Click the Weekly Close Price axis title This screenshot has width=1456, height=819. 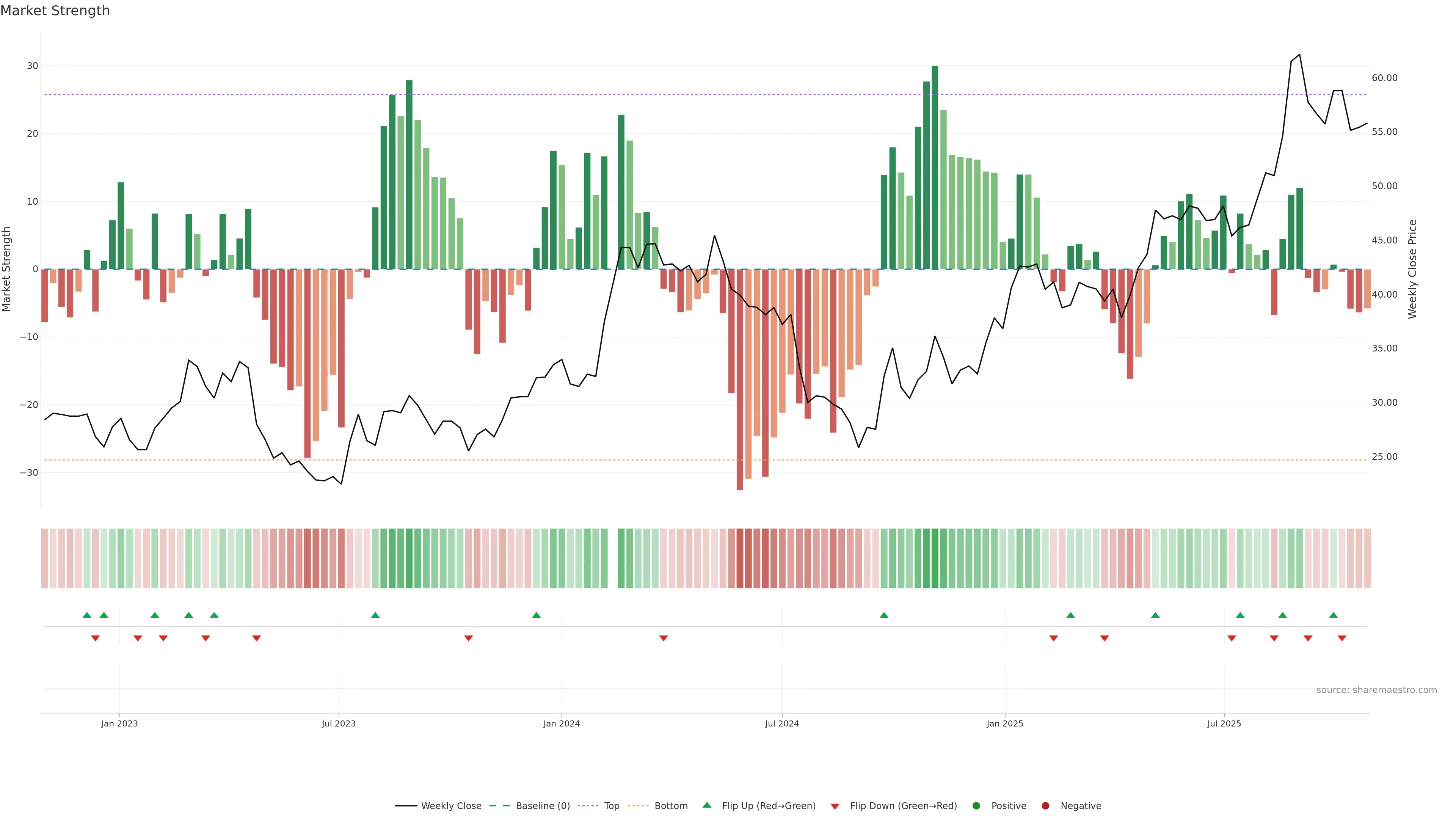click(x=1412, y=269)
